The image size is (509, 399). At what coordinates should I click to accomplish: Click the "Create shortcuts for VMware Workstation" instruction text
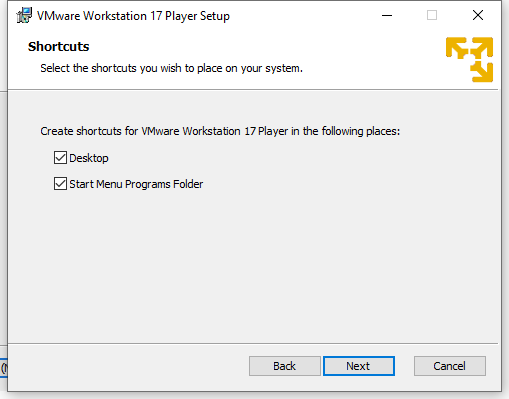220,131
